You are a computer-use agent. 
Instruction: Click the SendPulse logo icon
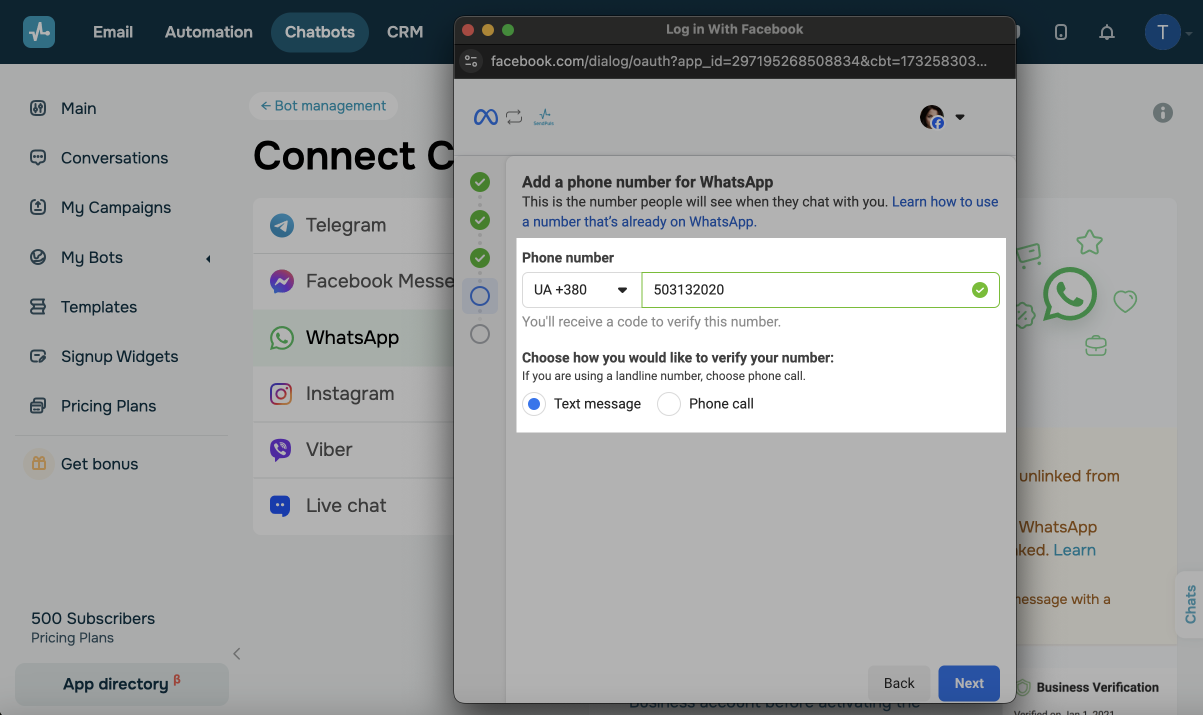pyautogui.click(x=39, y=32)
